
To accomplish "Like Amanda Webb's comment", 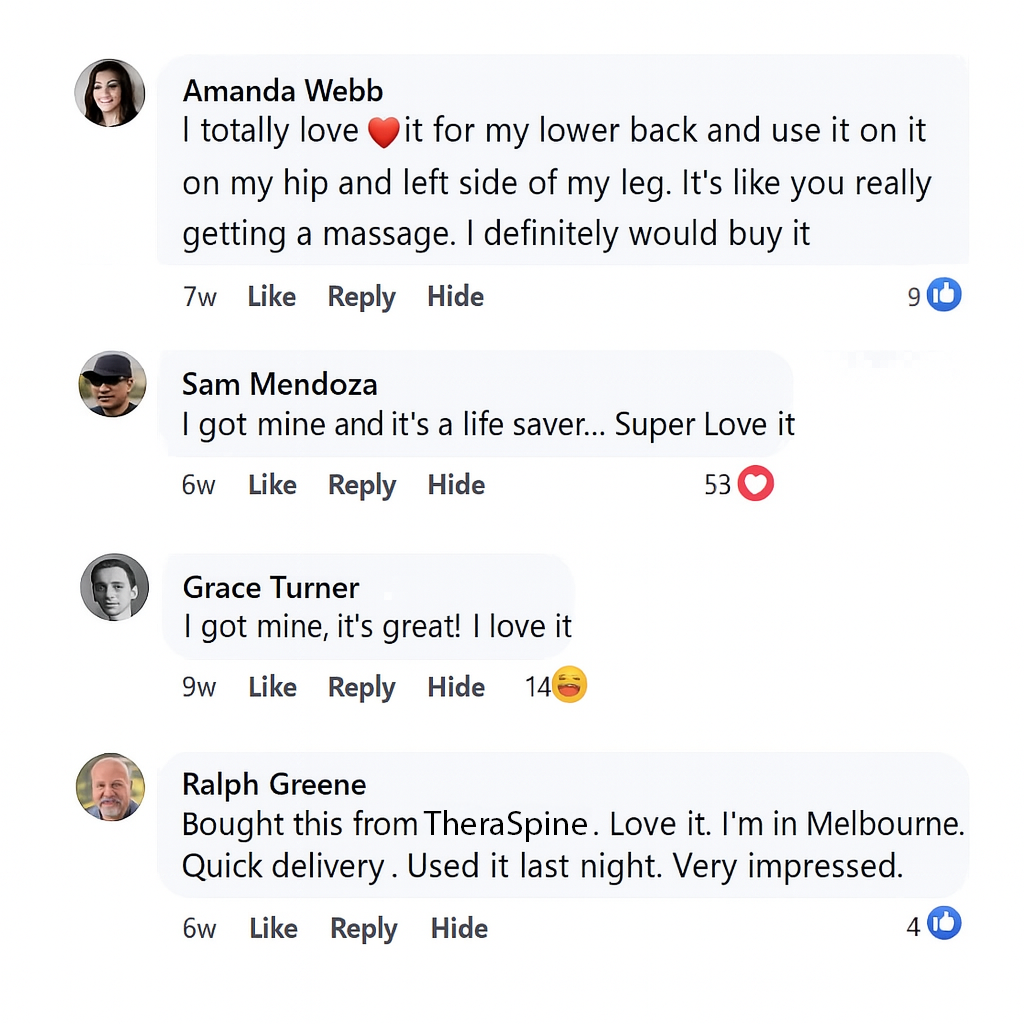I will coord(272,297).
